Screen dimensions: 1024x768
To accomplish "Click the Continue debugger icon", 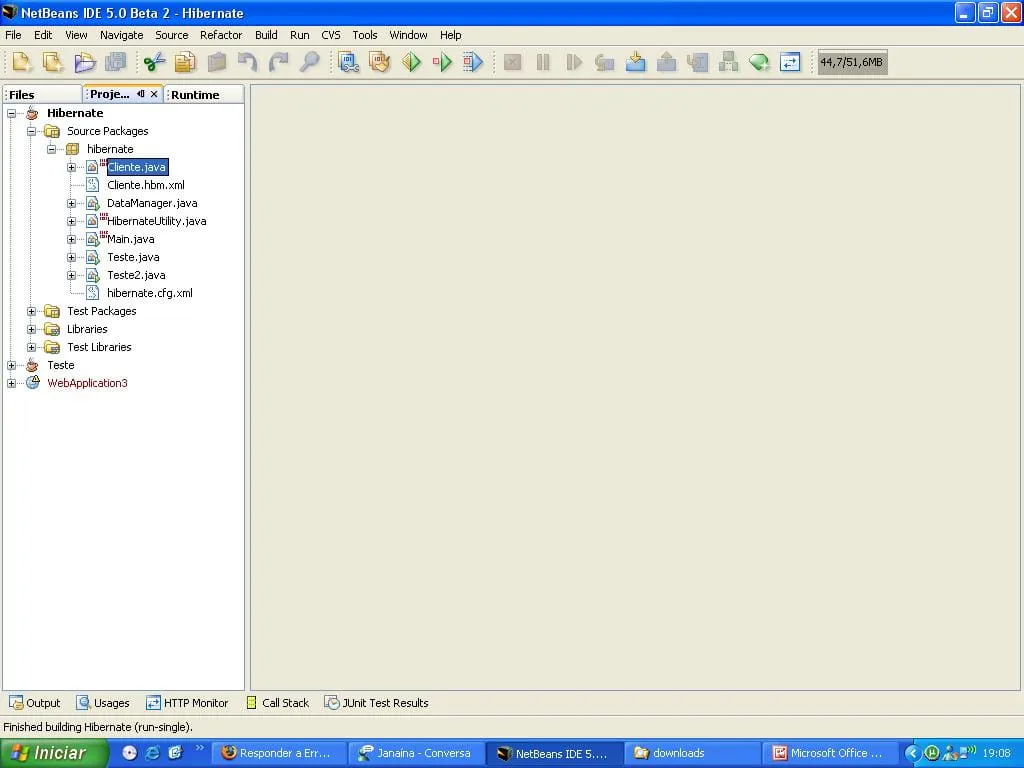I will (574, 63).
